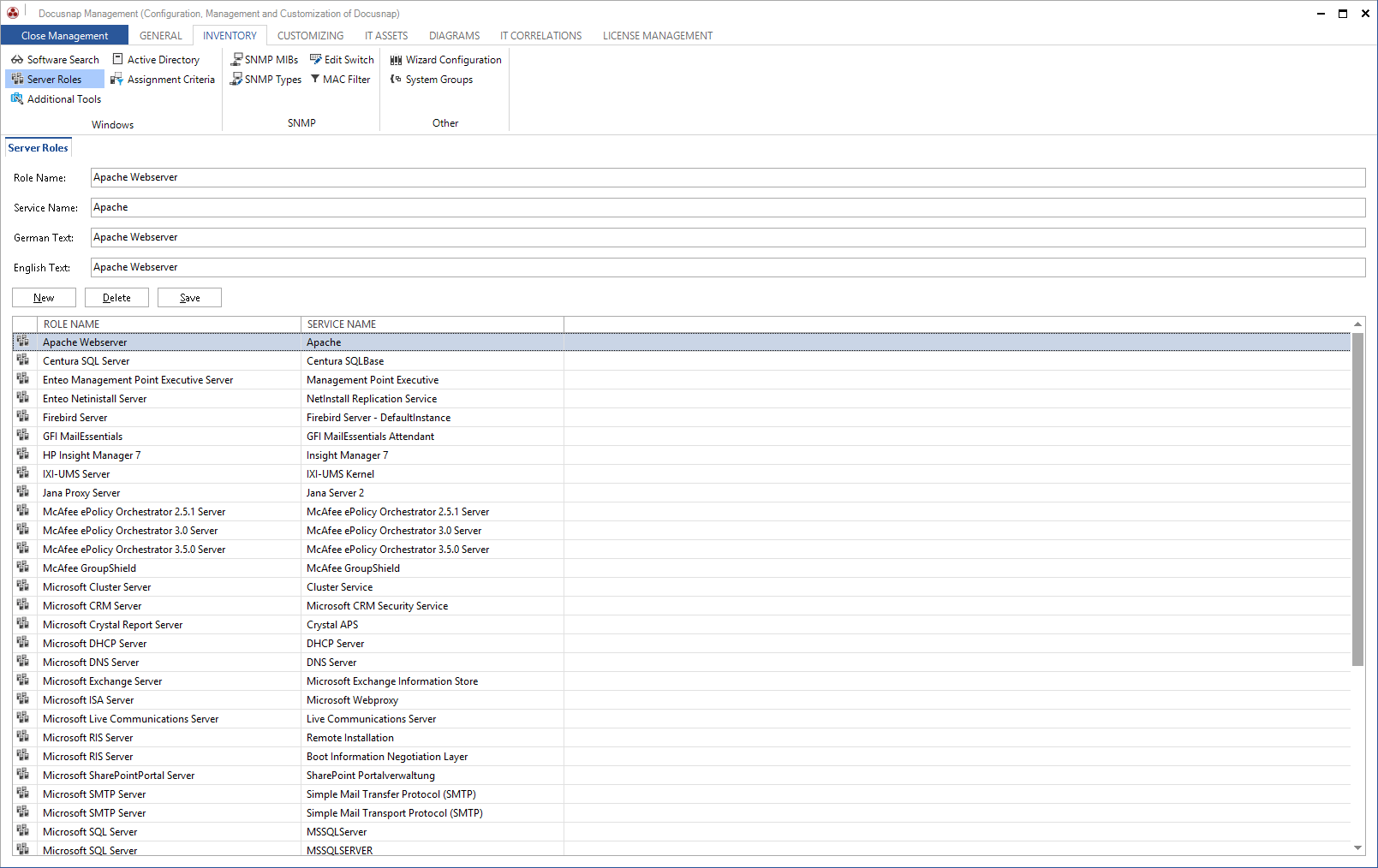
Task: Switch to the CUSTOMIZING ribbon tab
Action: (x=310, y=36)
